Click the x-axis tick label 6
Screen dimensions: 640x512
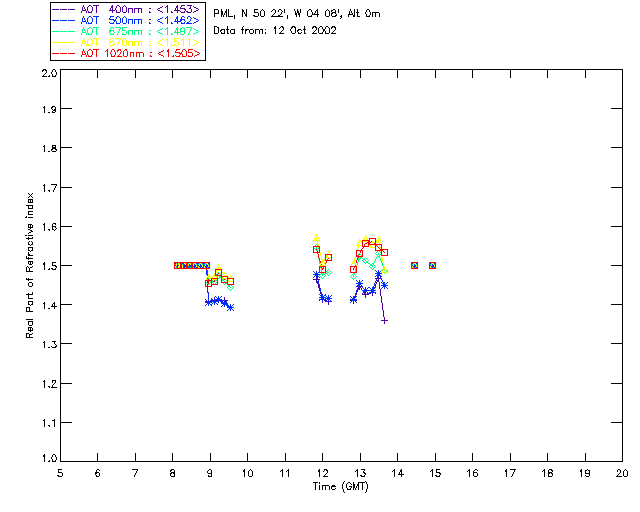click(x=98, y=473)
